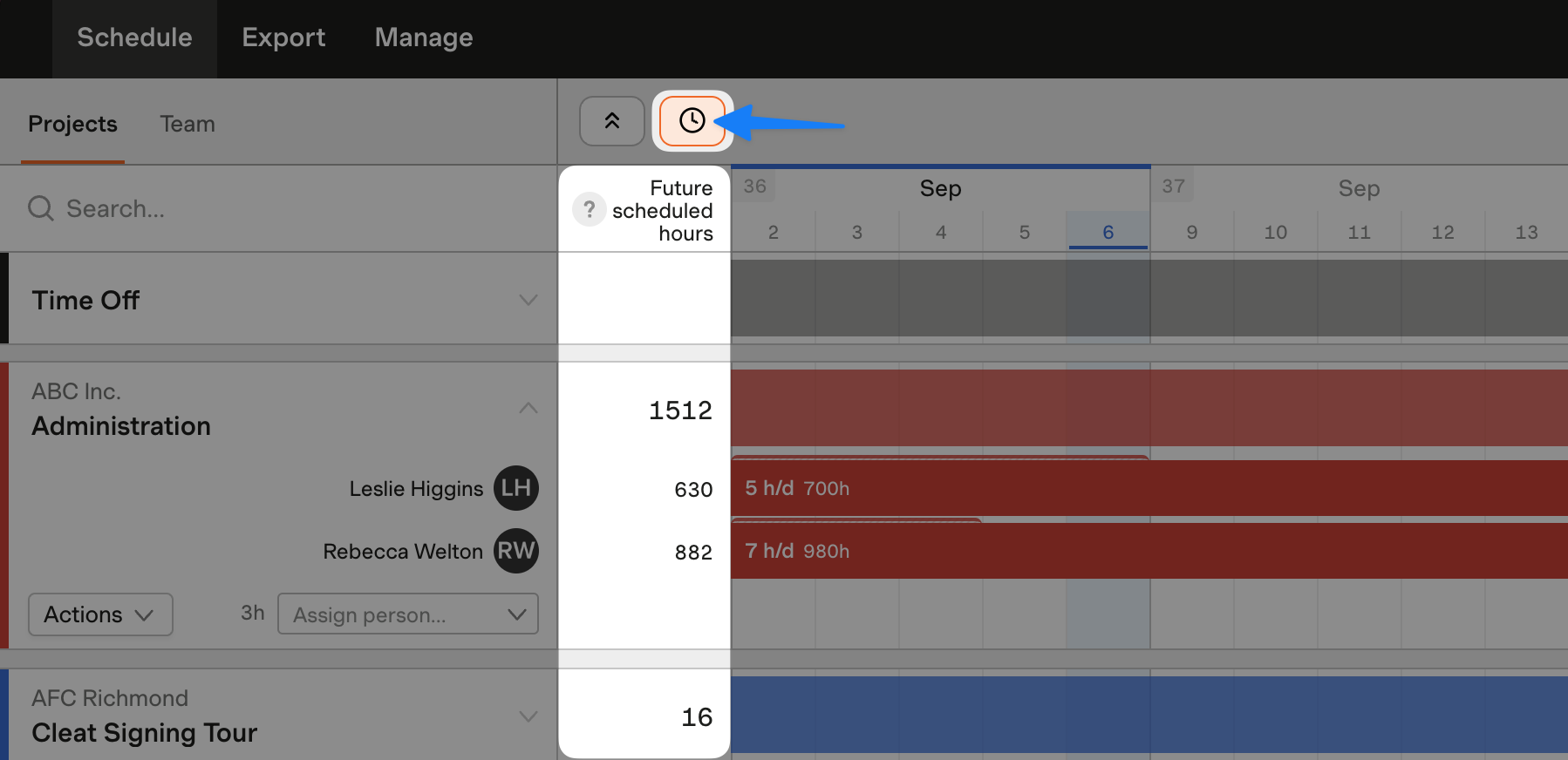Open the Schedule menu item
This screenshot has height=760, width=1568.
click(134, 37)
